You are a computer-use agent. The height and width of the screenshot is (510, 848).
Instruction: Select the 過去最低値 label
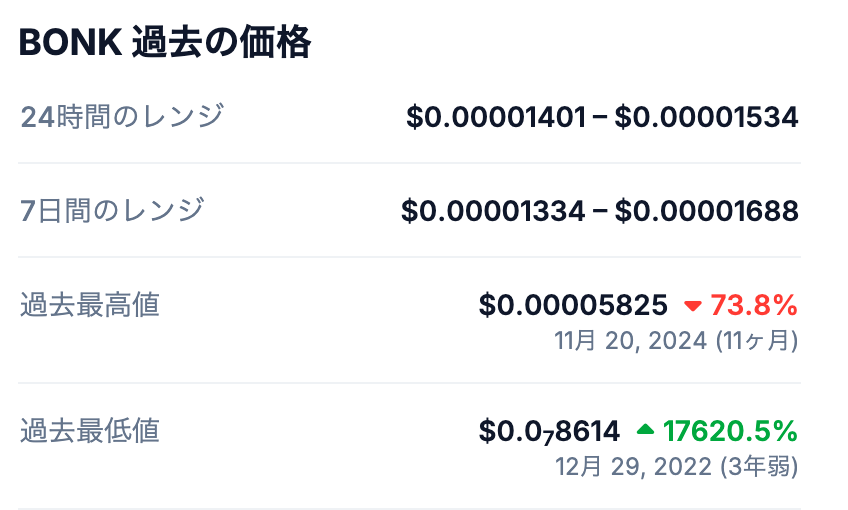tap(90, 430)
